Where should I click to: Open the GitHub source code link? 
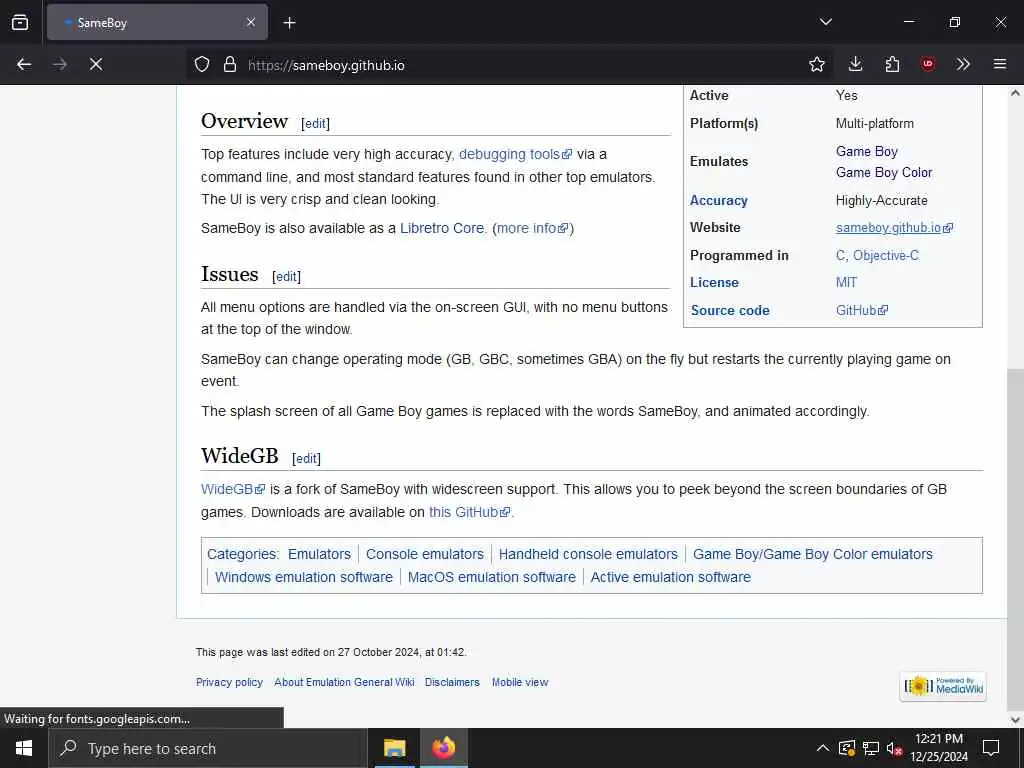coord(861,310)
